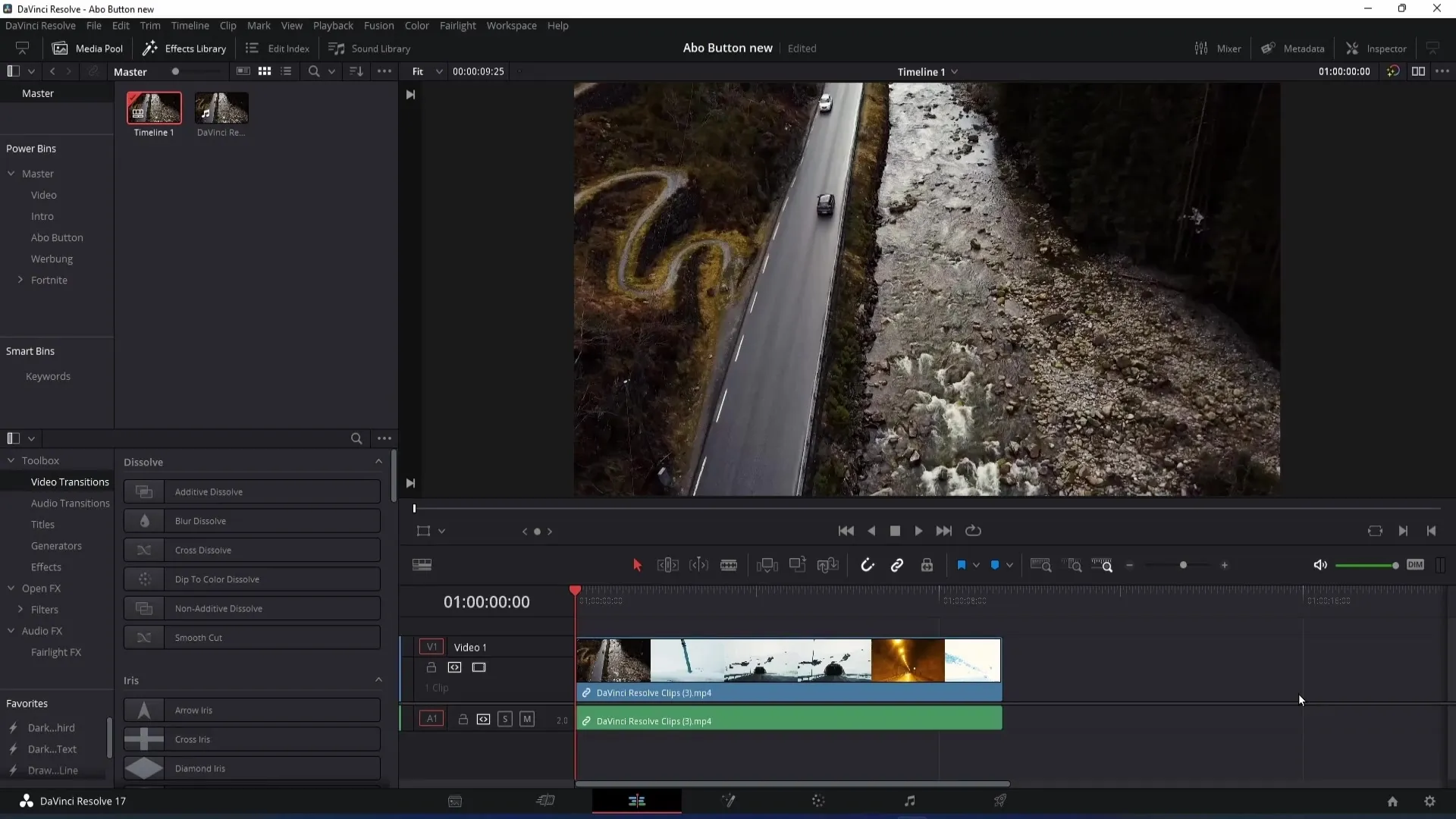The width and height of the screenshot is (1456, 819).
Task: Click the Sound Library tab button
Action: coord(370,48)
